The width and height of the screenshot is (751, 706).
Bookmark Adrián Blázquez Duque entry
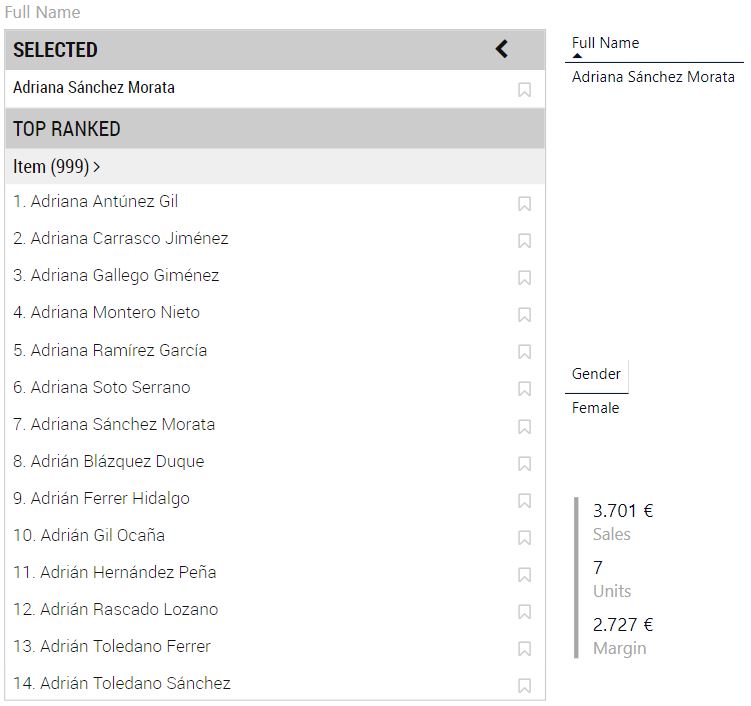pos(524,464)
